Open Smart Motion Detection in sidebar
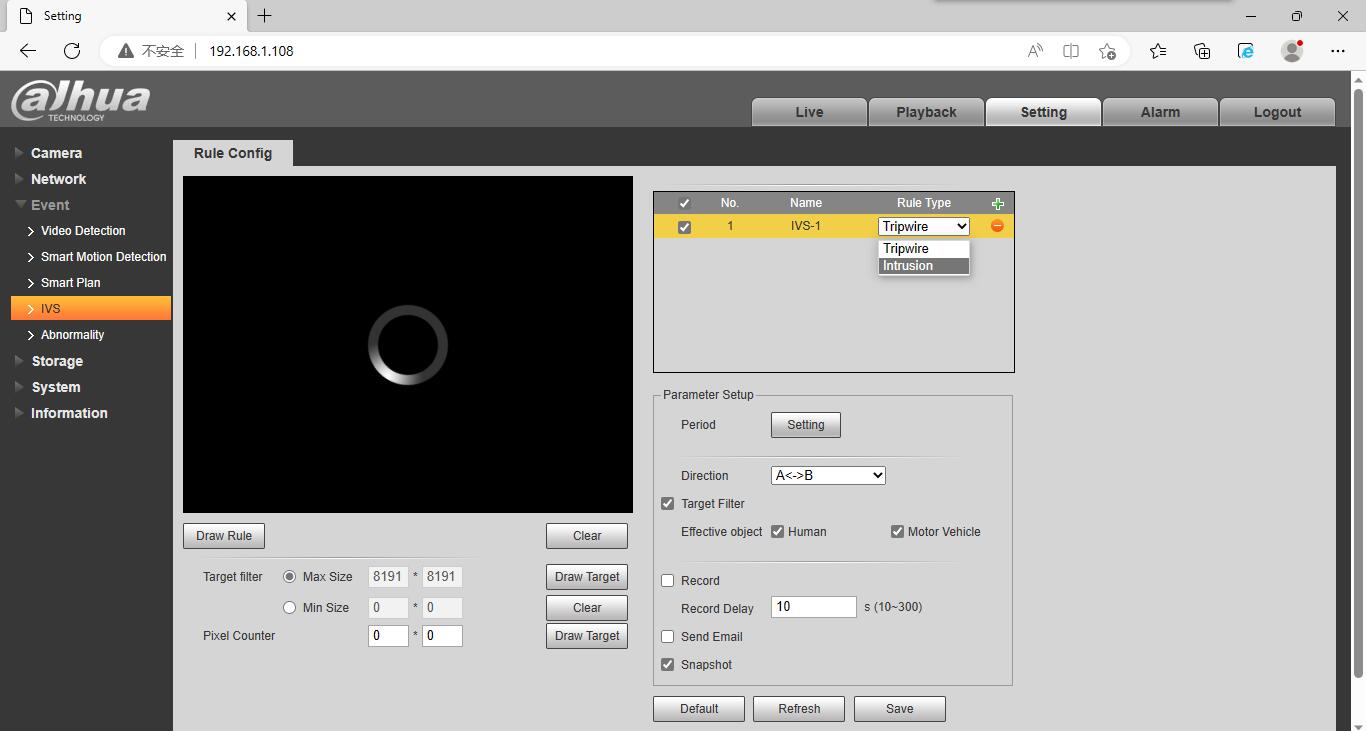This screenshot has height=731, width=1366. 103,257
